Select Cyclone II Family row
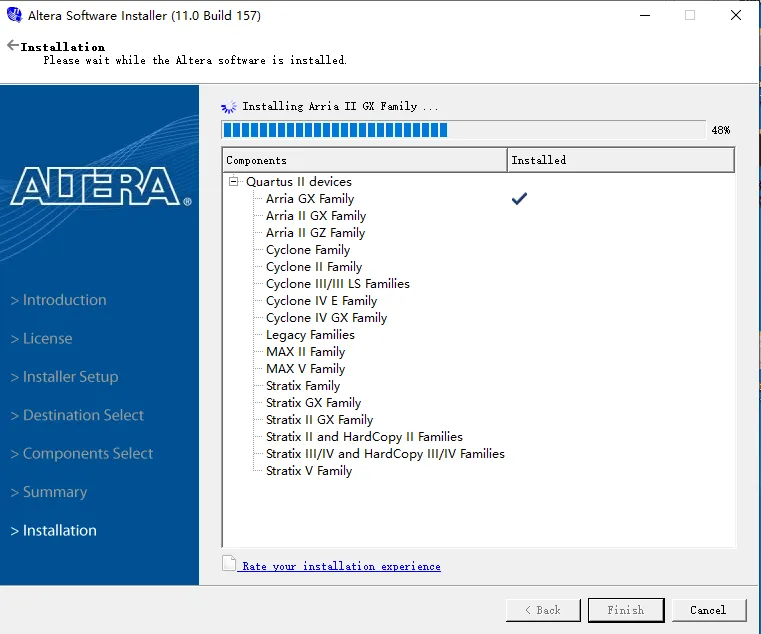The width and height of the screenshot is (761, 634). pos(314,267)
